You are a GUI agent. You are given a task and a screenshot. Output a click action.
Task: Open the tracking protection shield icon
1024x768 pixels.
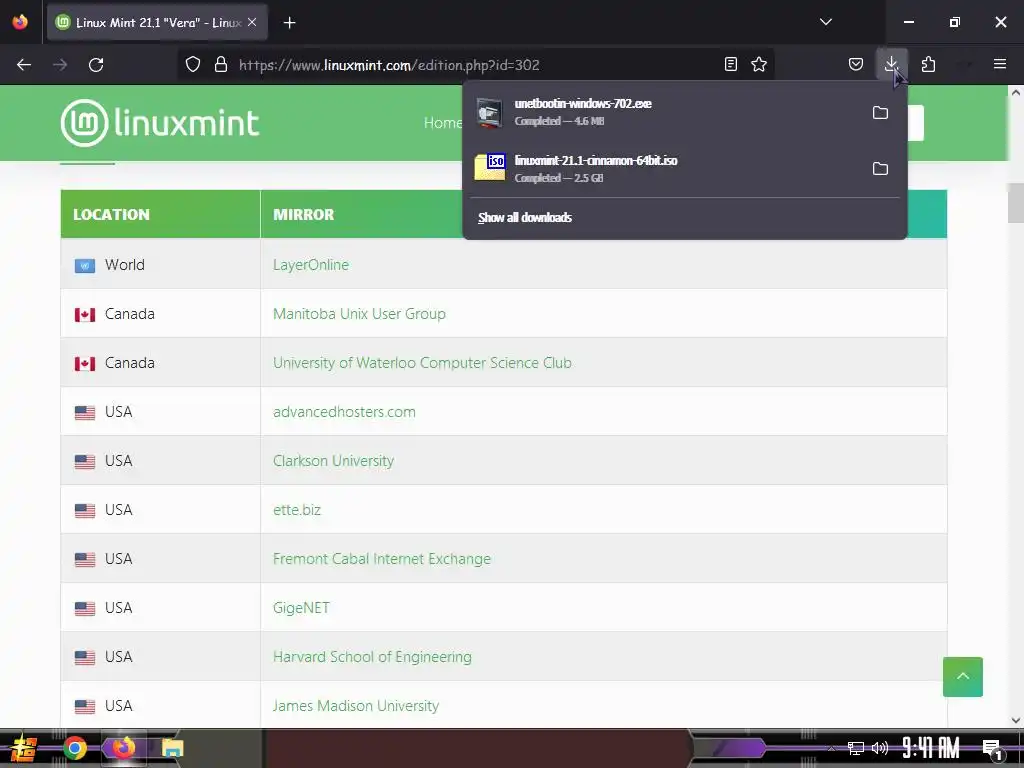point(193,65)
